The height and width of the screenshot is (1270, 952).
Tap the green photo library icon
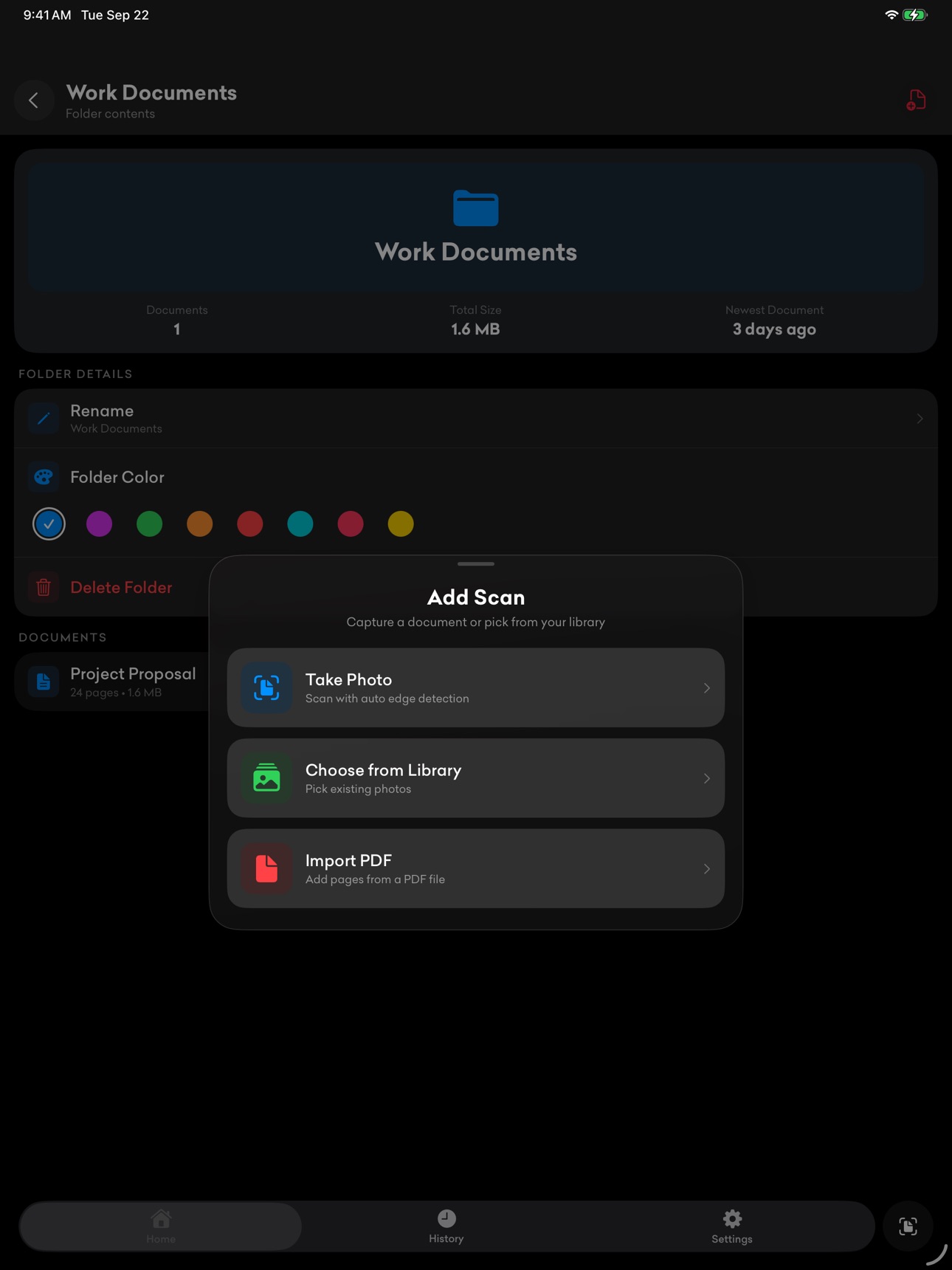[266, 778]
